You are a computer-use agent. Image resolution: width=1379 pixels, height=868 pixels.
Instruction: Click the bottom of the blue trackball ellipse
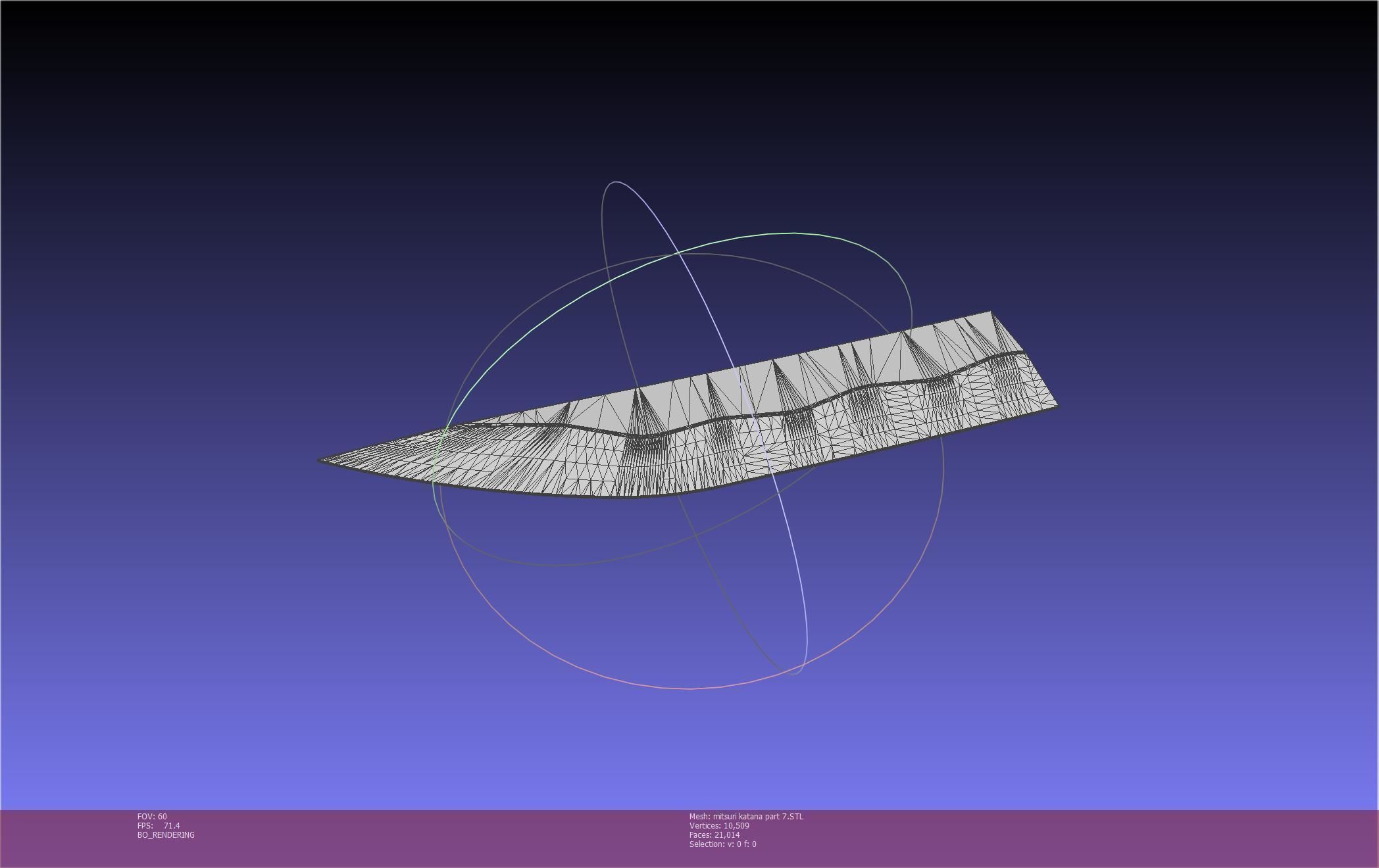[793, 673]
